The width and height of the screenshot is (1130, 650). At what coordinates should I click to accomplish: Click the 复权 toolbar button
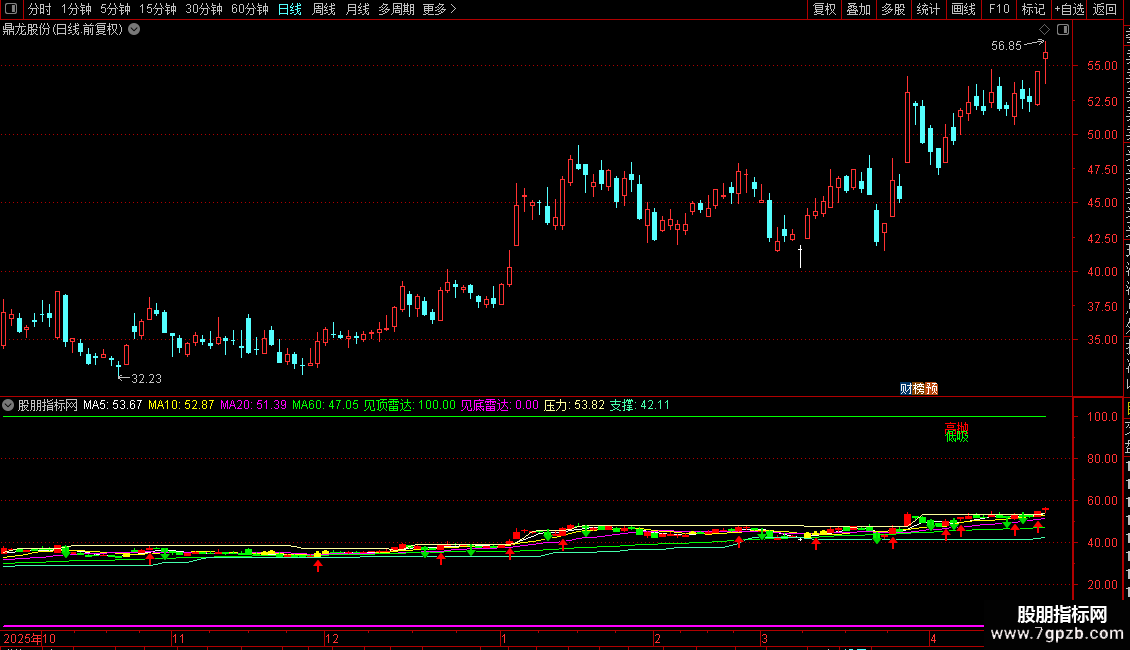click(824, 9)
